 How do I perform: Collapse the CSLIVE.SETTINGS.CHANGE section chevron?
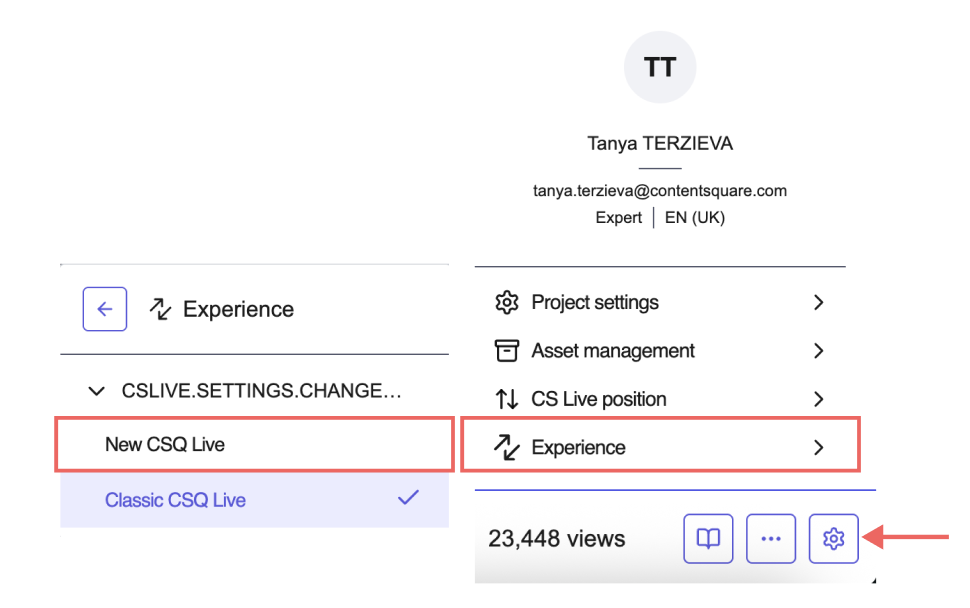tap(97, 391)
